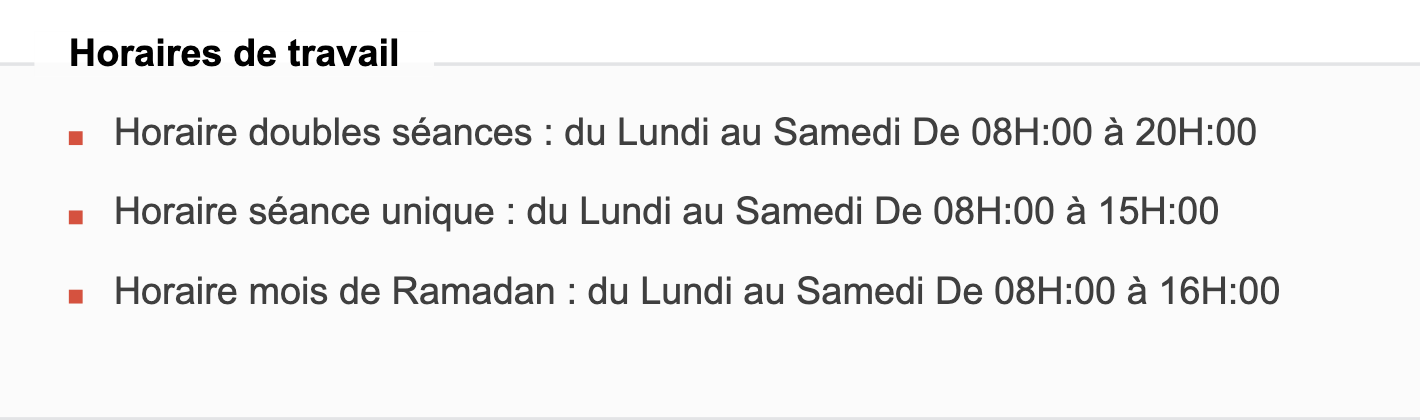Viewport: 1420px width, 420px height.
Task: Click the red bullet beside séance unique
Action: click(75, 217)
